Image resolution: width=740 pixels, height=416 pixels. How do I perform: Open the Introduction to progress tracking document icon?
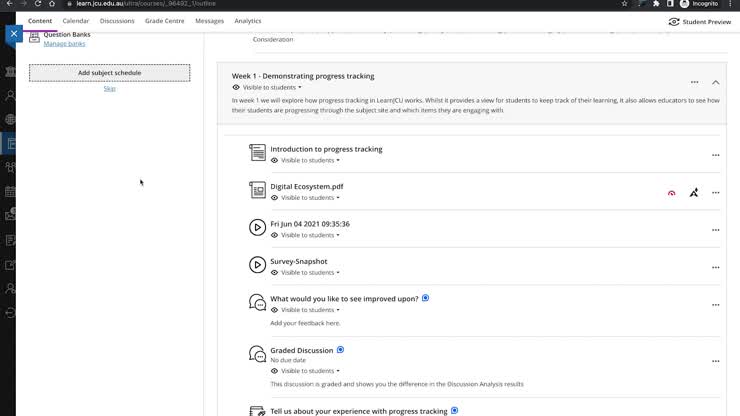click(x=257, y=153)
